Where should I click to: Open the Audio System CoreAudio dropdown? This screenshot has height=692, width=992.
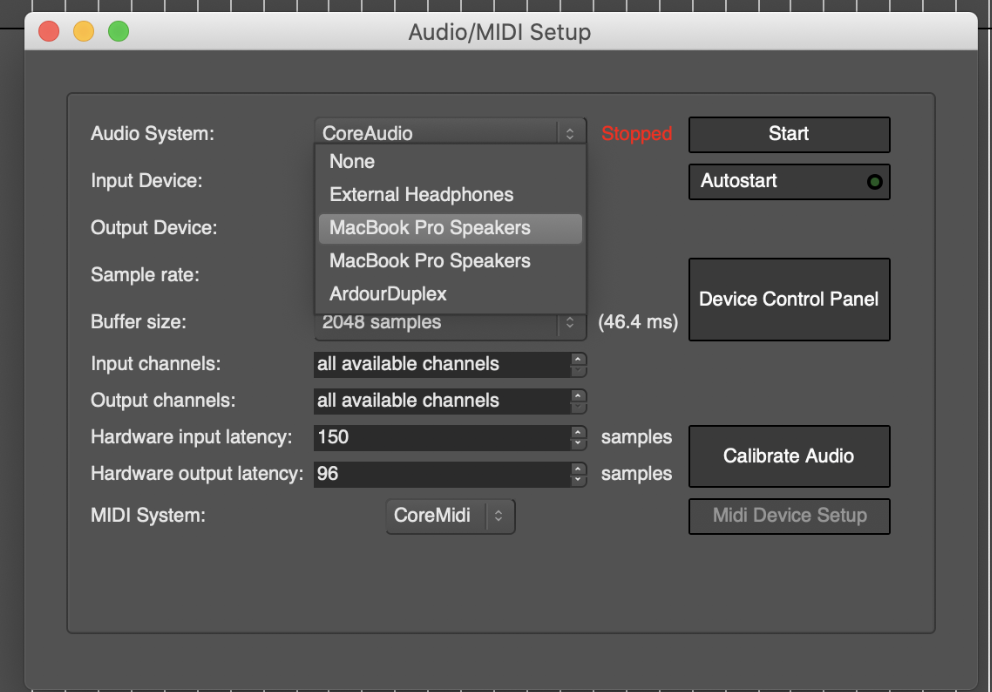tap(449, 133)
